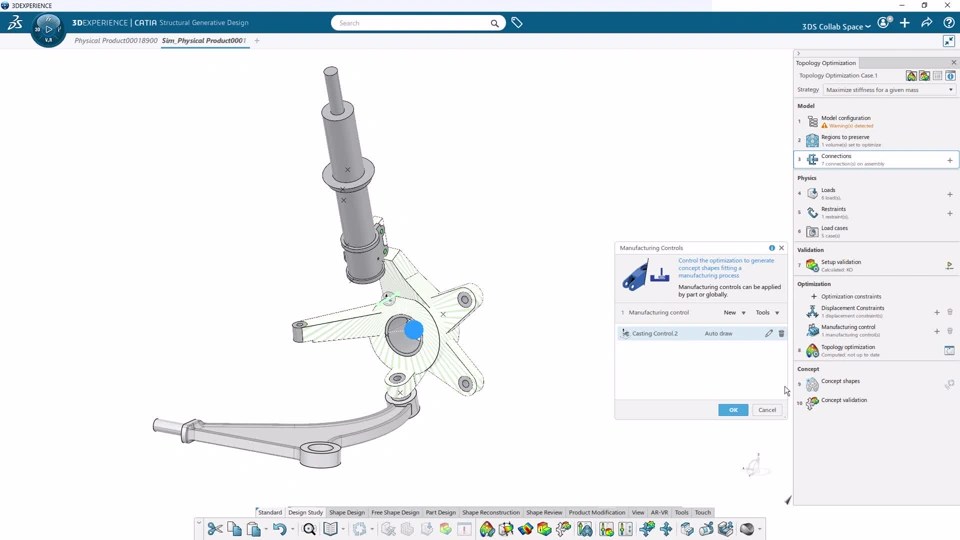
Task: Add a new load with plus icon
Action: [x=950, y=194]
